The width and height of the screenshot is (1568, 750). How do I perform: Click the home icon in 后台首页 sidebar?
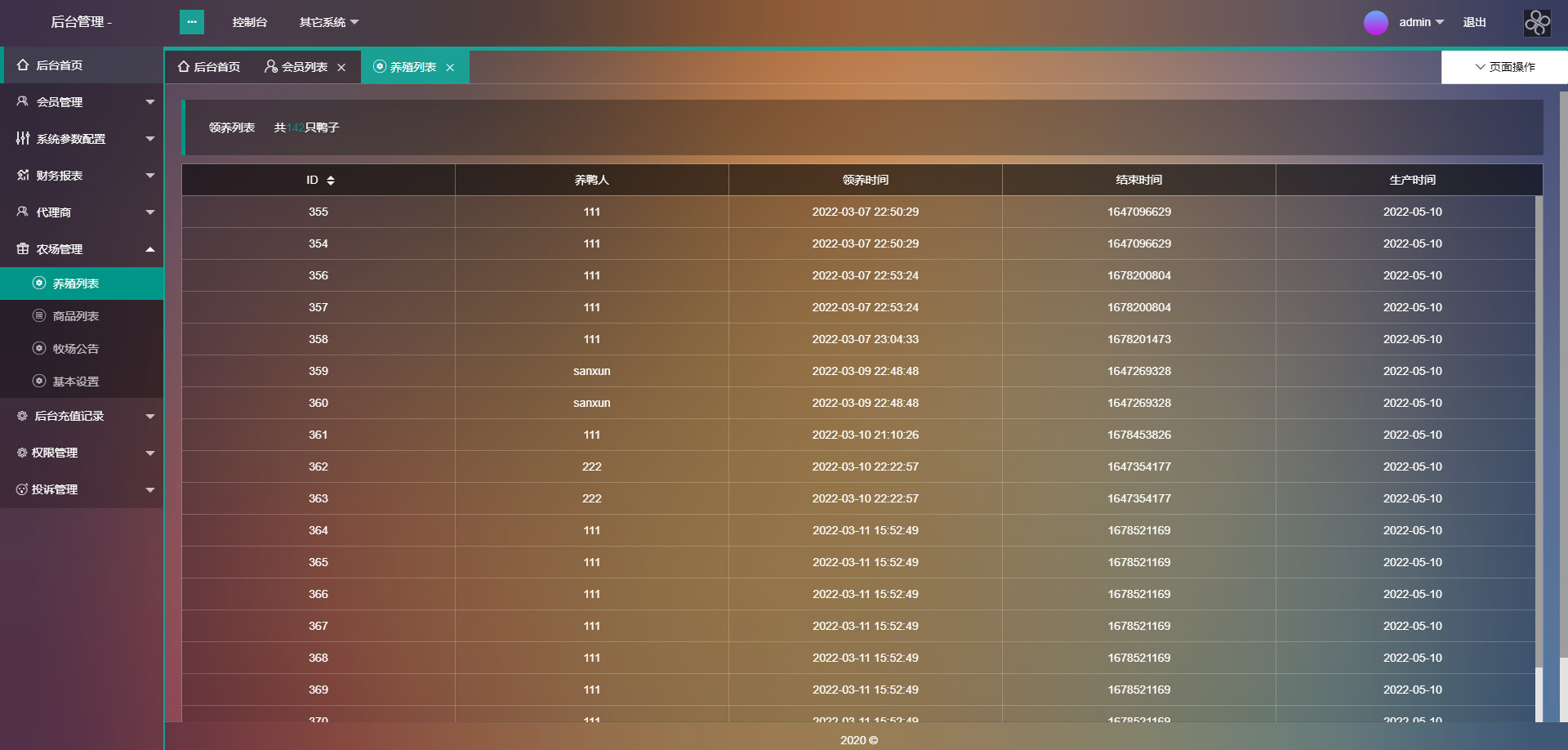(23, 65)
